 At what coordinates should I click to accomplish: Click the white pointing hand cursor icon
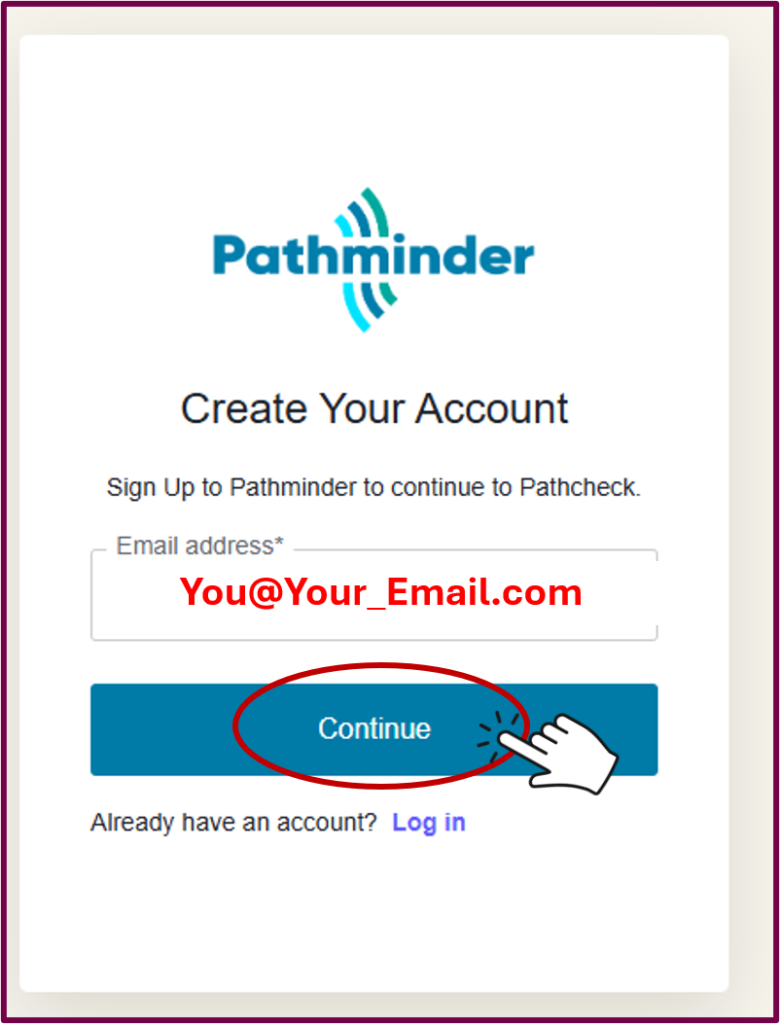(559, 753)
